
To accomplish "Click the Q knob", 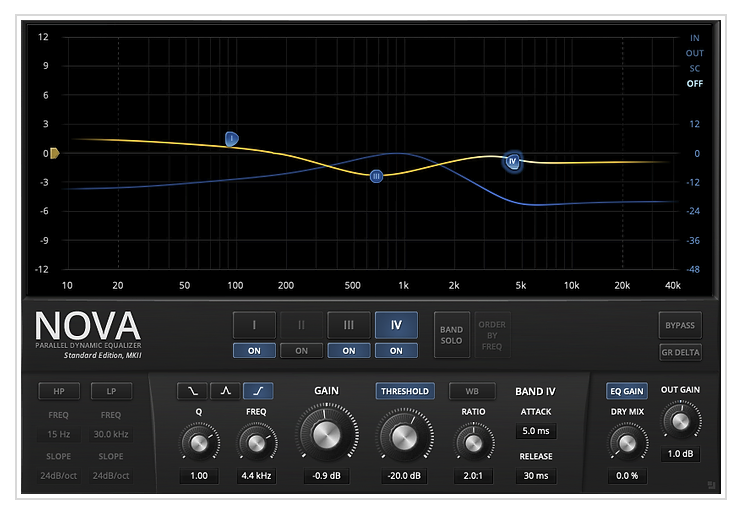I will click(199, 443).
